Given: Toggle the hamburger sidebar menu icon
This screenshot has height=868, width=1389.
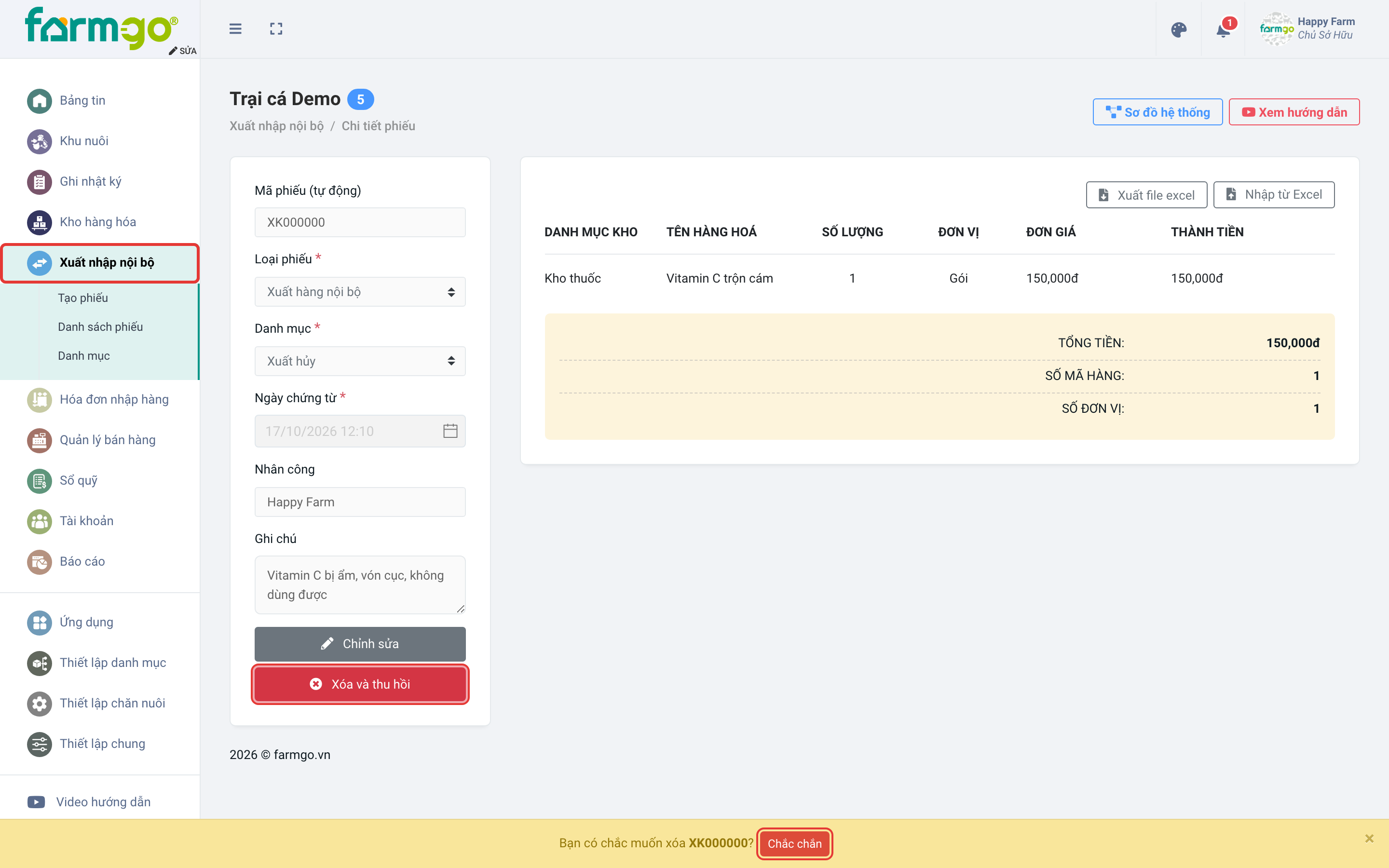Looking at the screenshot, I should pos(235,29).
